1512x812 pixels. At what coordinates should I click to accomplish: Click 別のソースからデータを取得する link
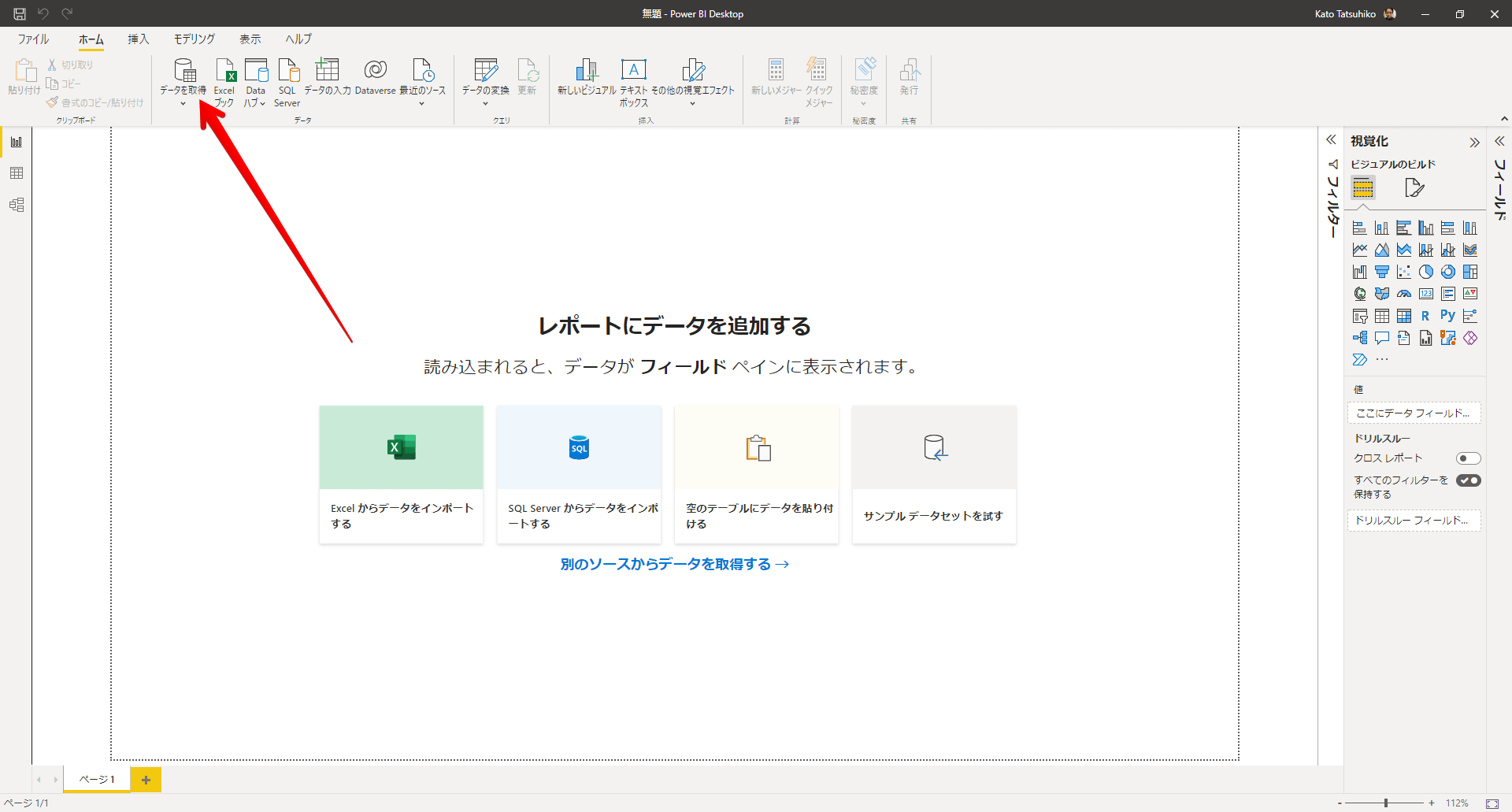(x=674, y=564)
